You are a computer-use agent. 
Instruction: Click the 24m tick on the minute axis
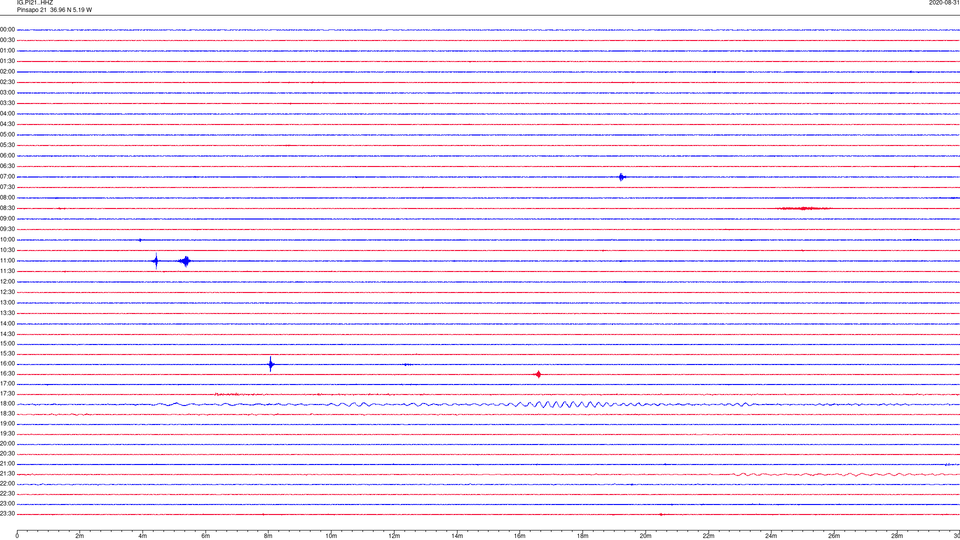pos(771,536)
